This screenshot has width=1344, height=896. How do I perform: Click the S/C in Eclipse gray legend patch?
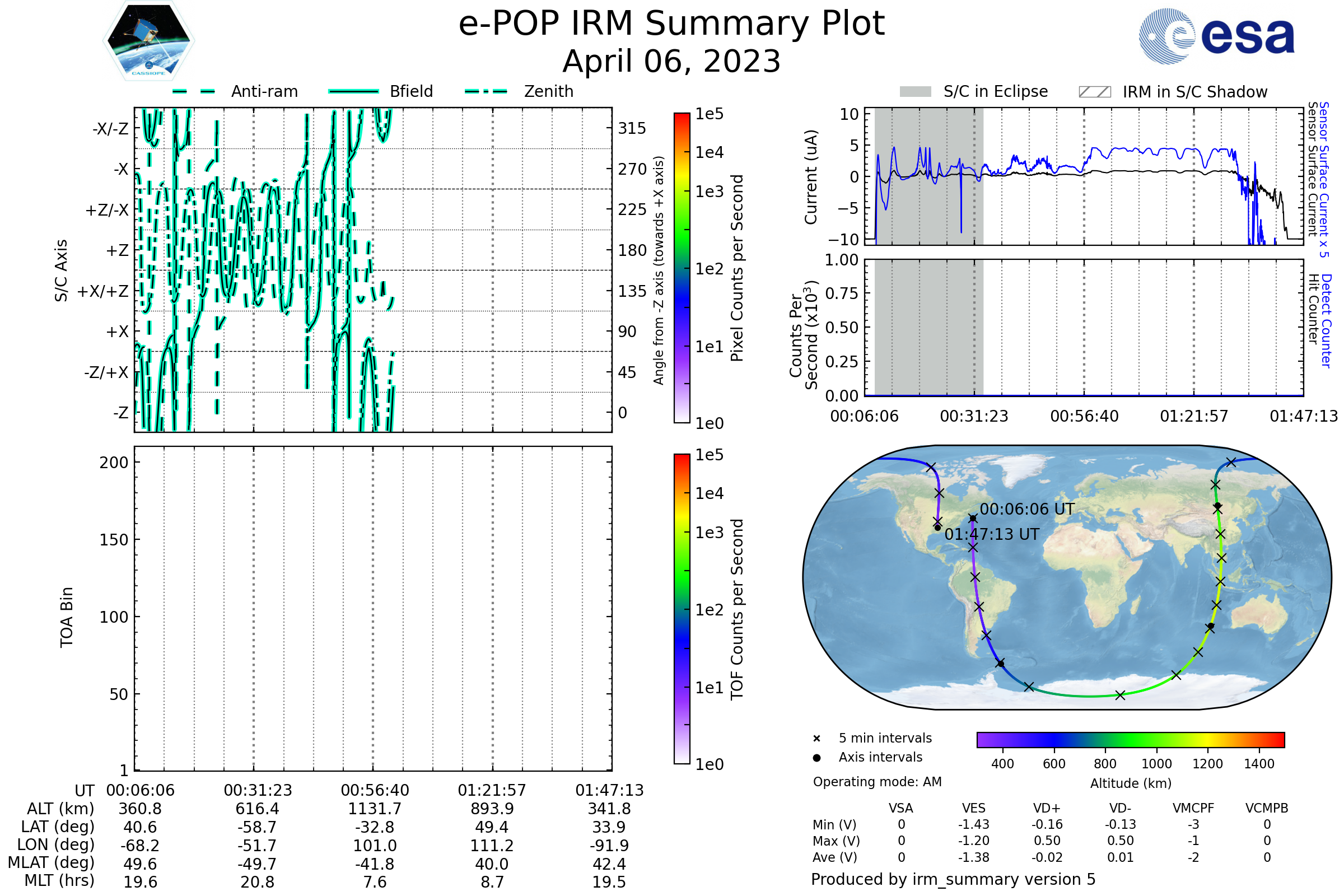(x=915, y=92)
